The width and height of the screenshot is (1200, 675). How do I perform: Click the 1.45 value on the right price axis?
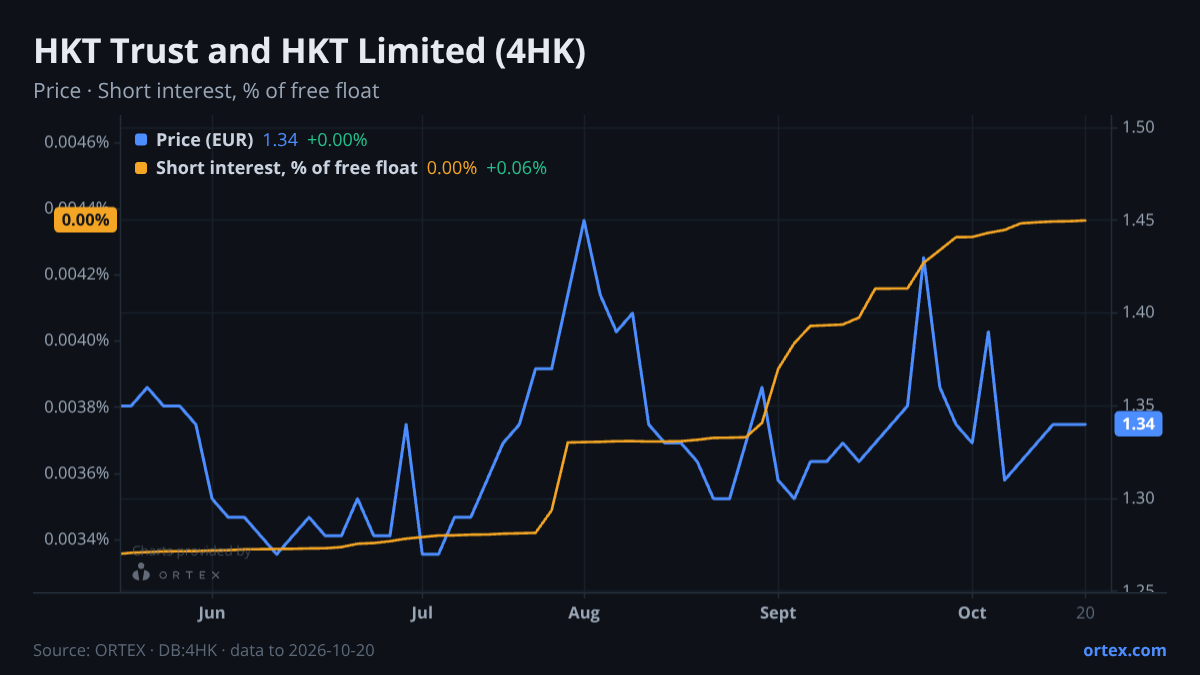point(1139,220)
